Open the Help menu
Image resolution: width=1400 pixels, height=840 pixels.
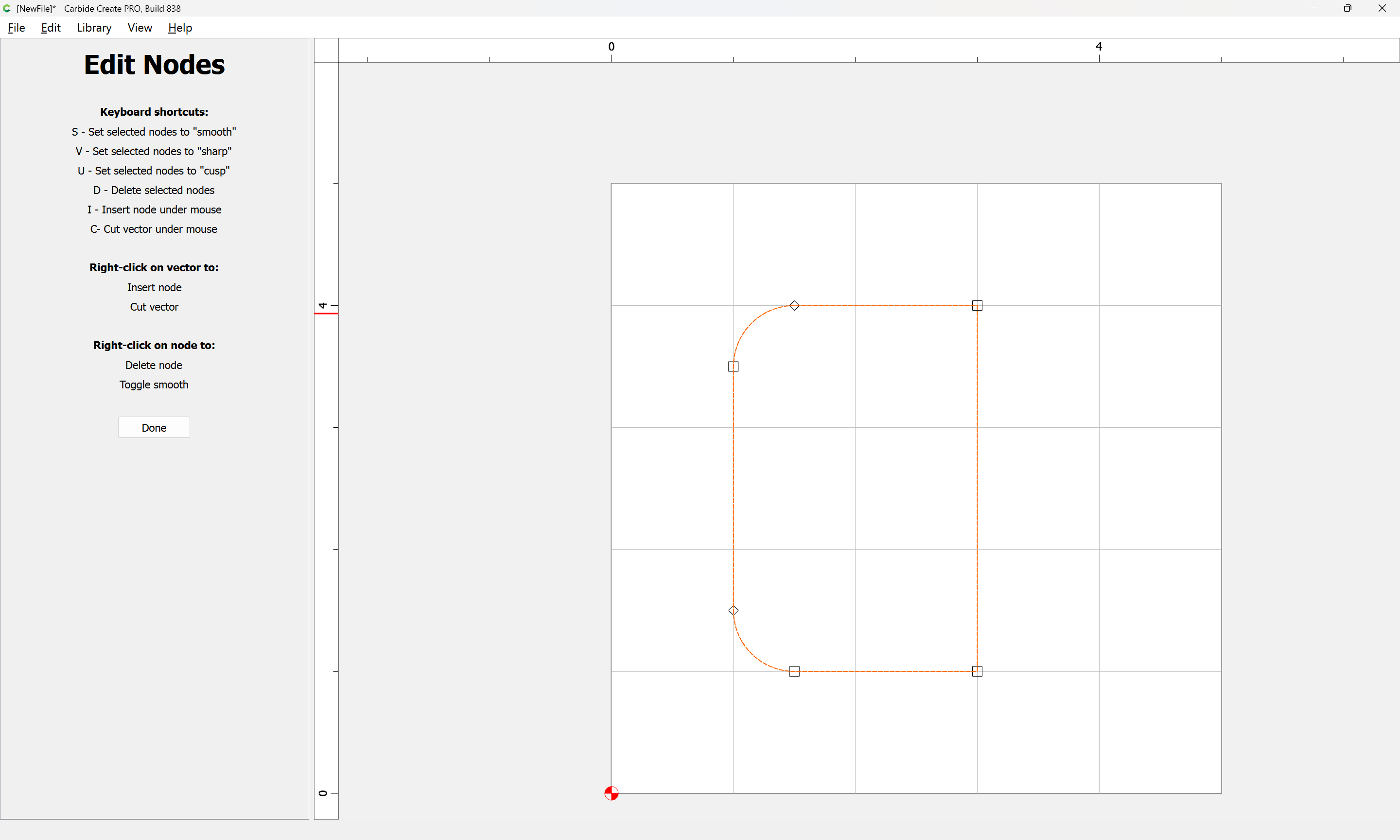[x=180, y=28]
